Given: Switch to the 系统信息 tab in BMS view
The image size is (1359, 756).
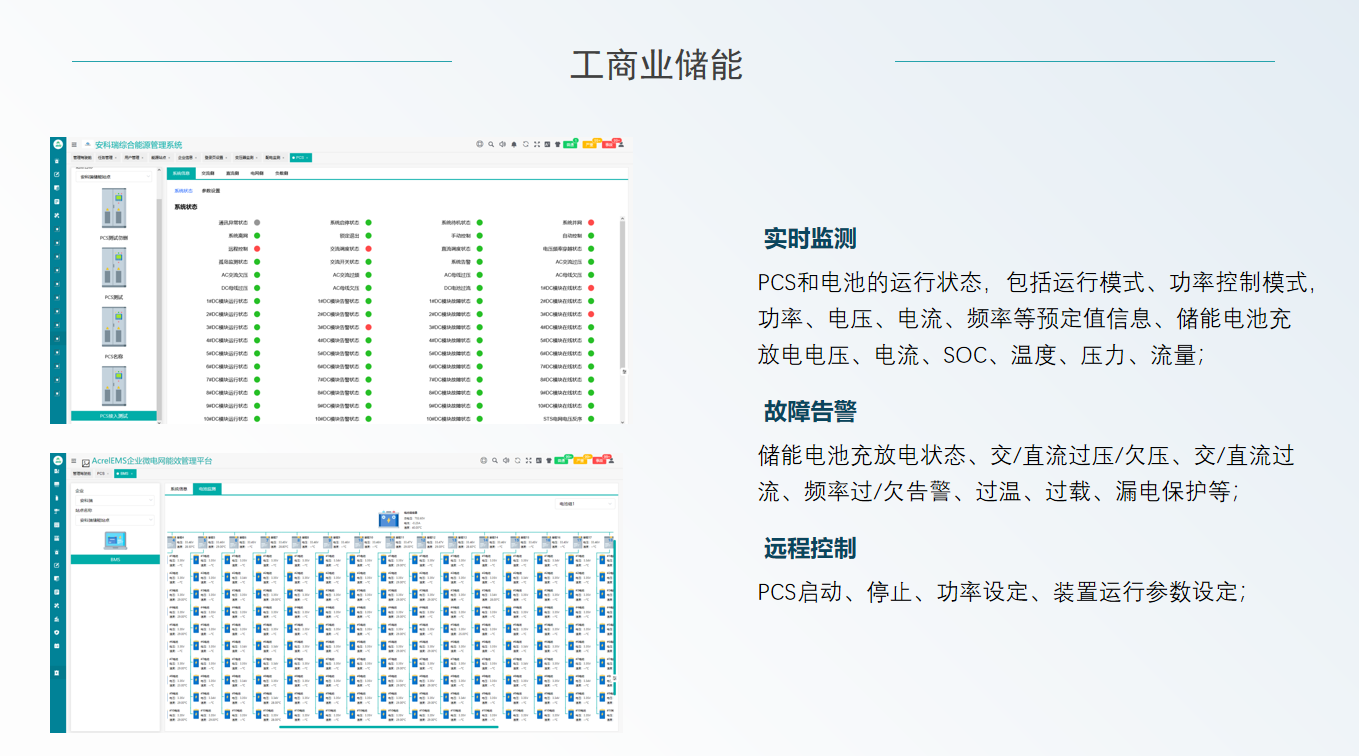Looking at the screenshot, I should pyautogui.click(x=178, y=489).
